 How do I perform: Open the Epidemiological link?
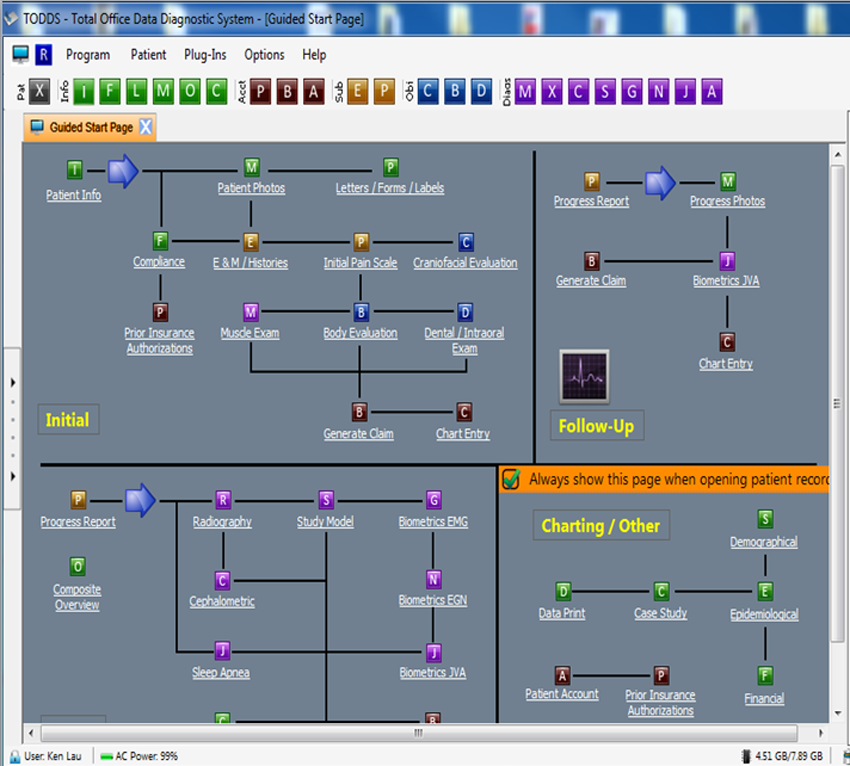(x=764, y=614)
